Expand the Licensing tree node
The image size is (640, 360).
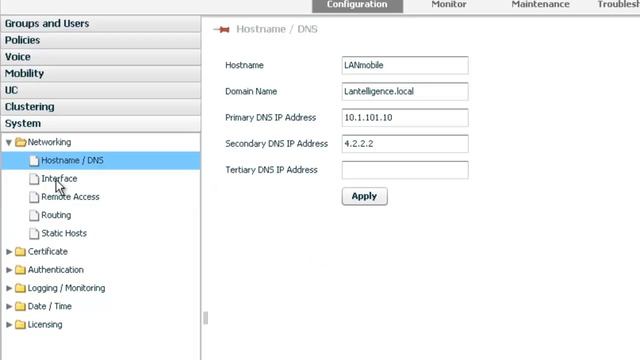click(x=9, y=324)
